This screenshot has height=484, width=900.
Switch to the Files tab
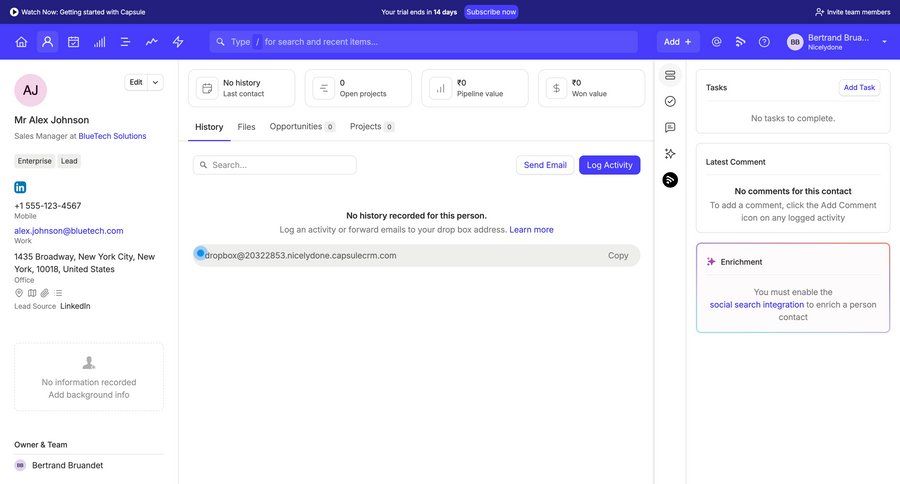pyautogui.click(x=246, y=127)
